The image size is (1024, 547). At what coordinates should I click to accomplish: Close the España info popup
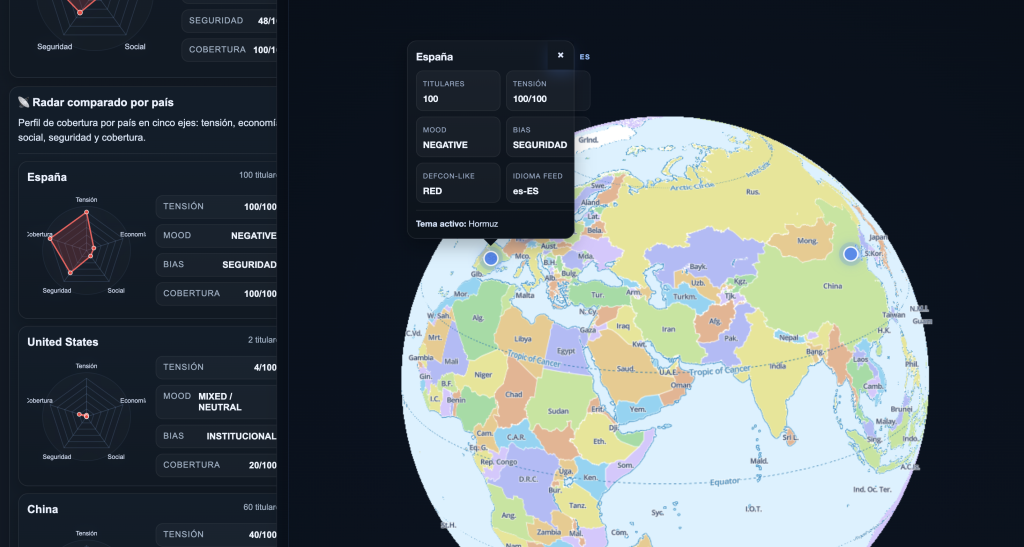click(x=560, y=56)
